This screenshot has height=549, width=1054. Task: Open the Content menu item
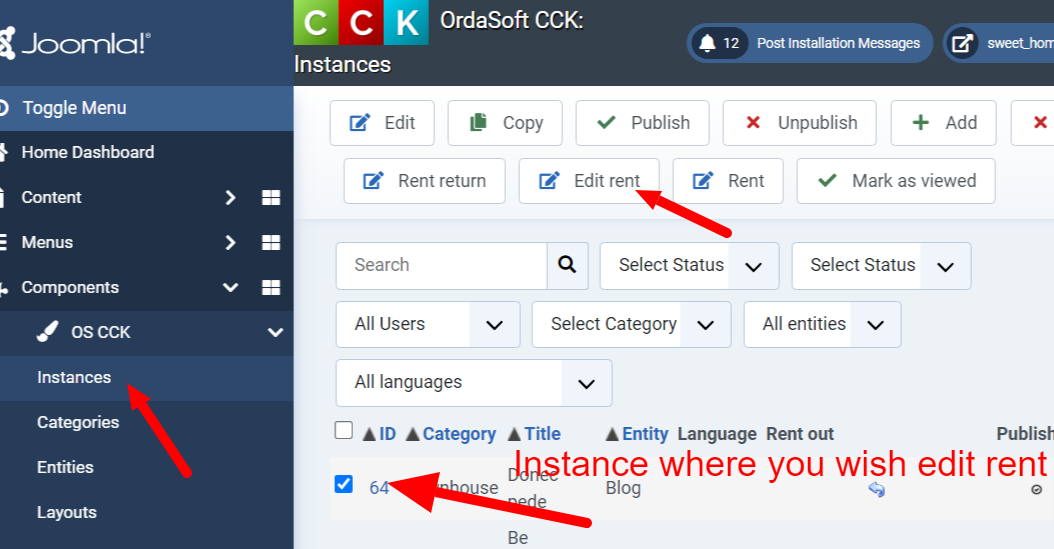[x=51, y=198]
